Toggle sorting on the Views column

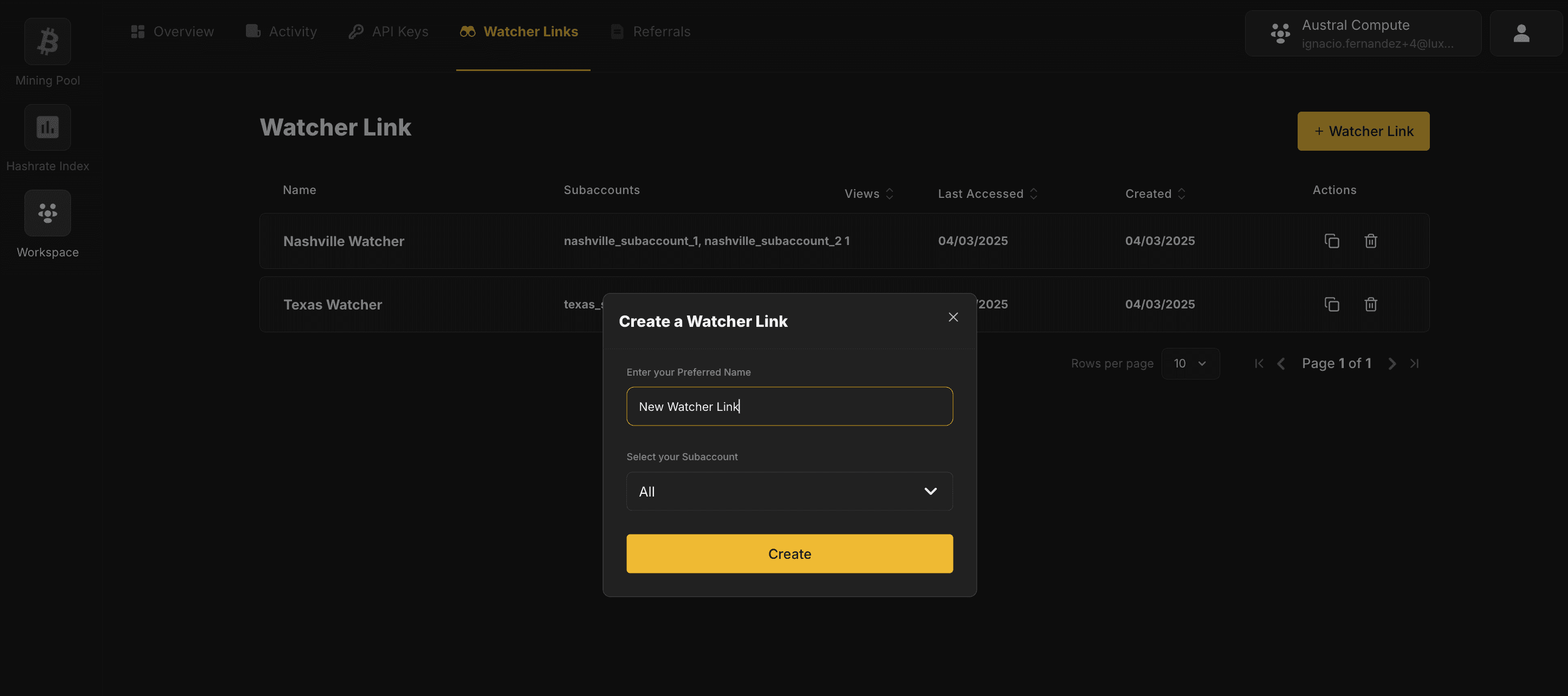click(889, 193)
